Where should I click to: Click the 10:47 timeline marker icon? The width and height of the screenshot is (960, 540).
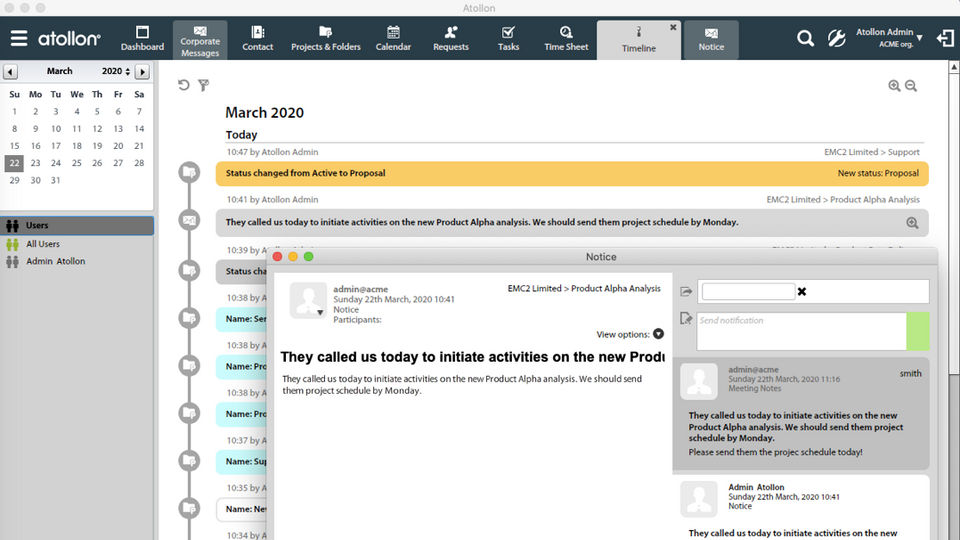189,173
